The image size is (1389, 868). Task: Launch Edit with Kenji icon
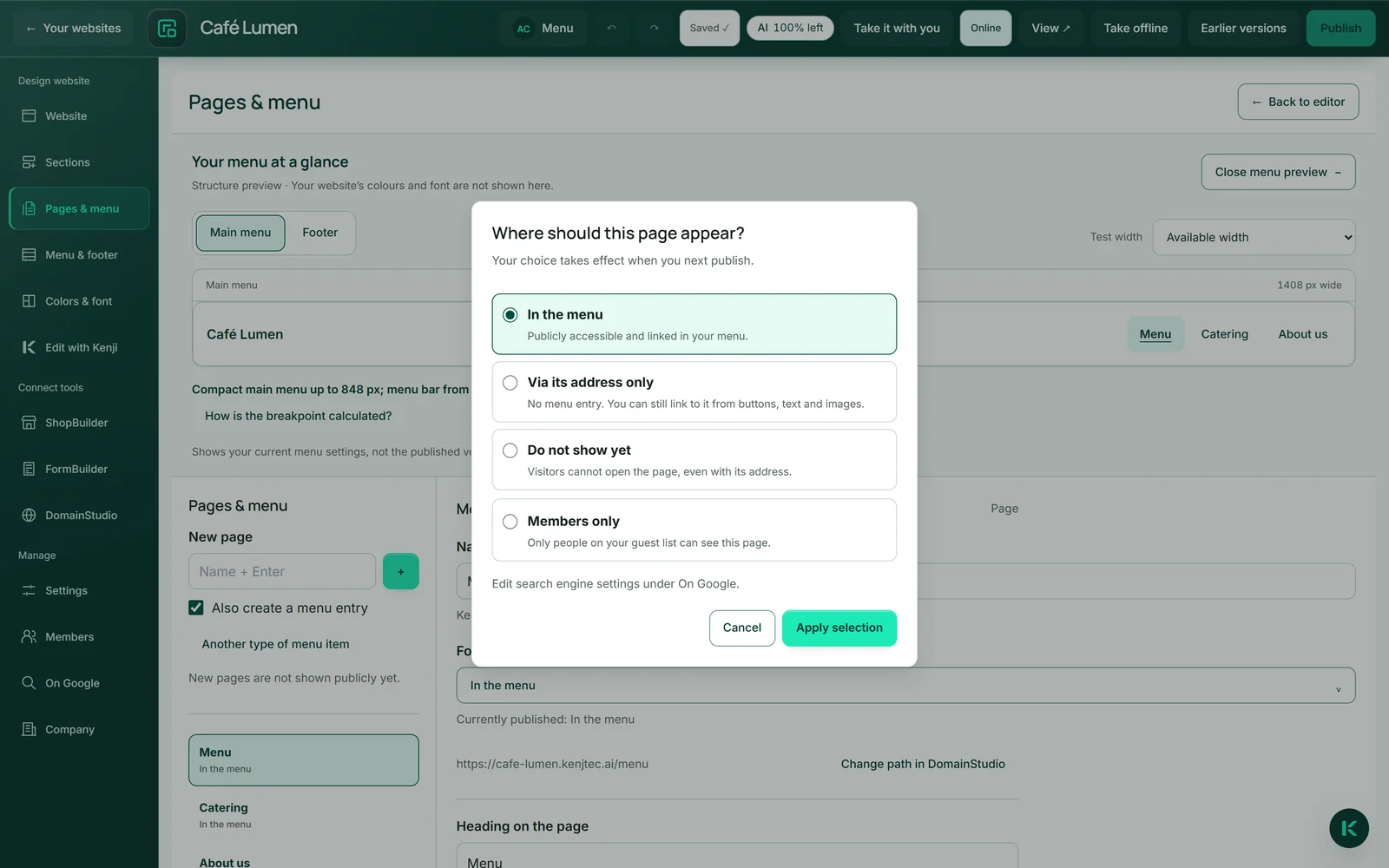pyautogui.click(x=29, y=347)
